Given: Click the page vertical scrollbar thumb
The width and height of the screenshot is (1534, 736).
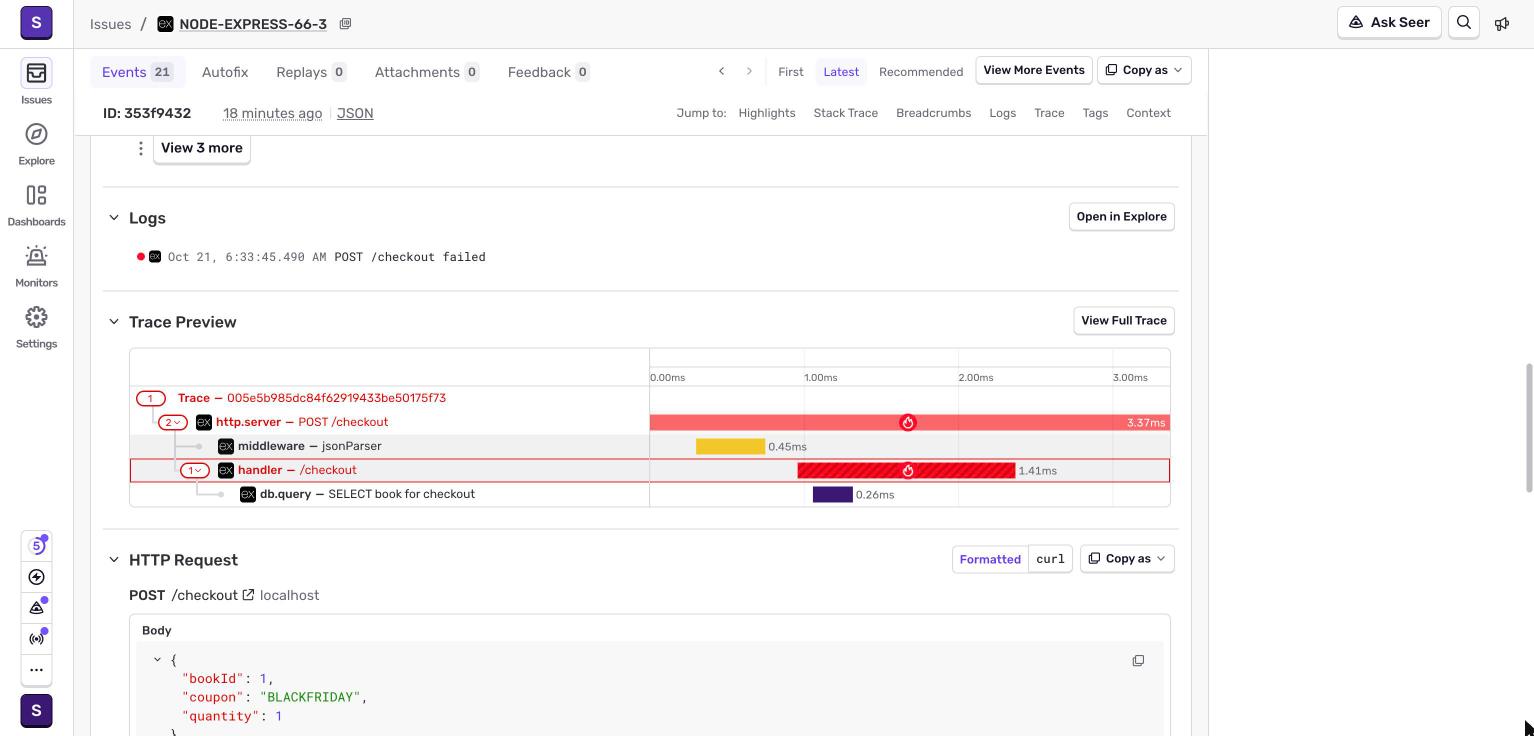Looking at the screenshot, I should [x=1527, y=428].
